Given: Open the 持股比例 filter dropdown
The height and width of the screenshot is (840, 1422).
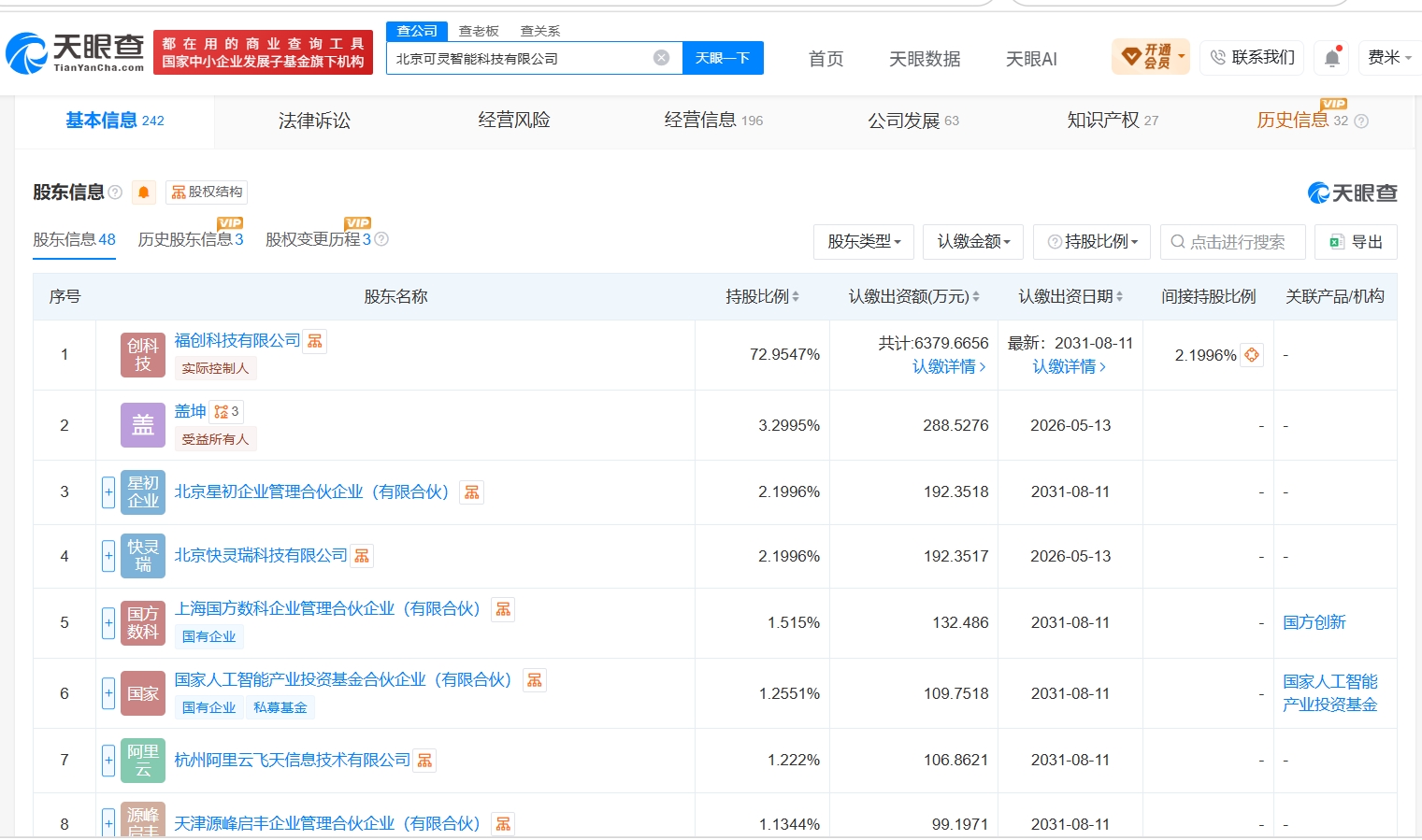Looking at the screenshot, I should click(1092, 242).
